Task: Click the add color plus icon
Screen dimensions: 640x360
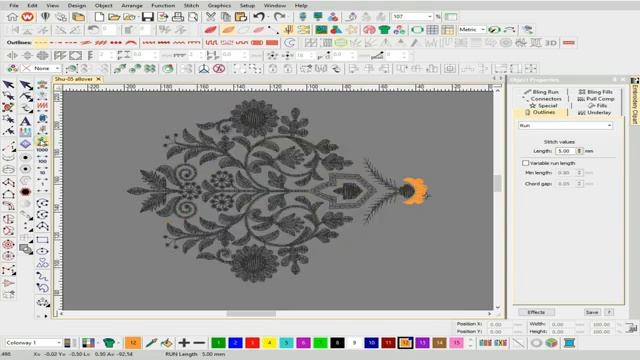Action: (184, 343)
